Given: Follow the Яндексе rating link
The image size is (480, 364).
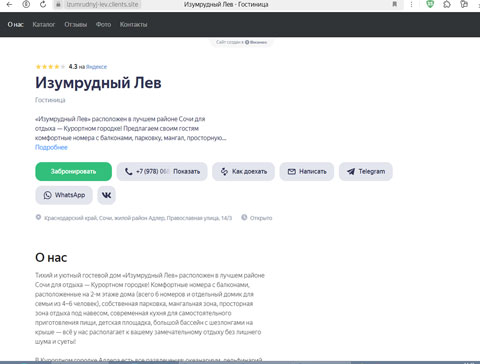Looking at the screenshot, I should tap(96, 67).
